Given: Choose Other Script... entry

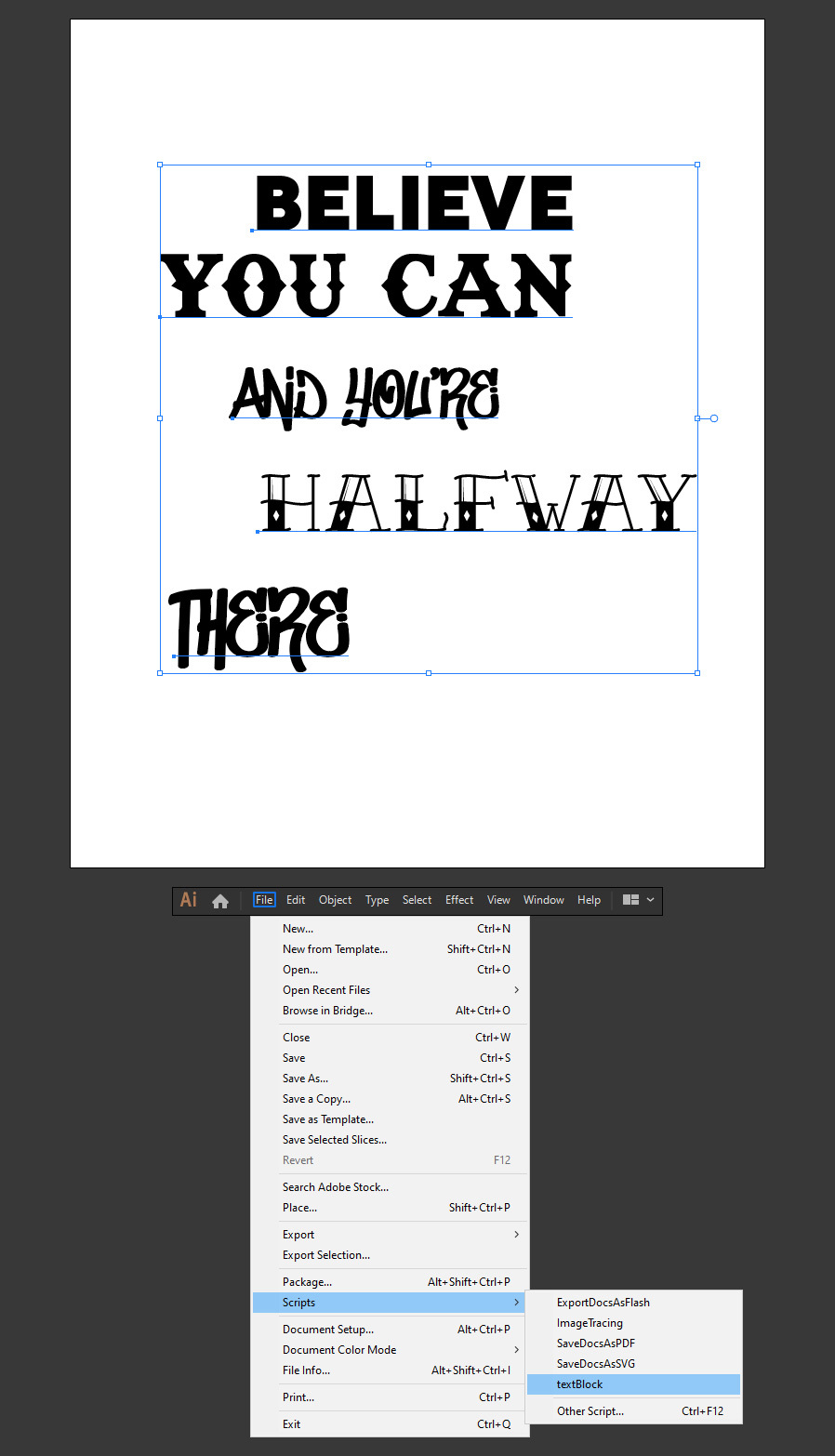Looking at the screenshot, I should click(x=633, y=1411).
